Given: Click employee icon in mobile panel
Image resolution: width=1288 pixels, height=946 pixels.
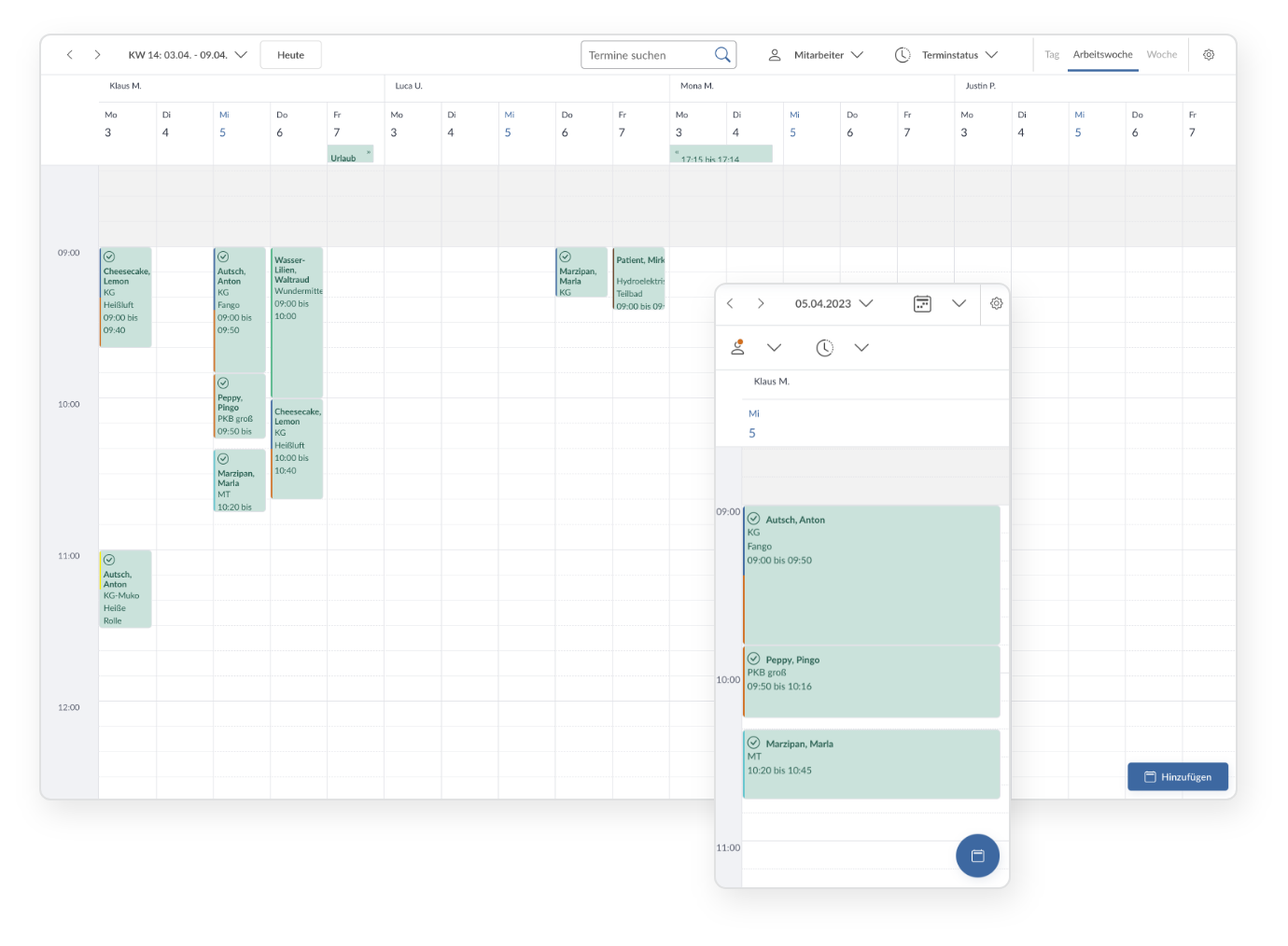Looking at the screenshot, I should pos(738,347).
